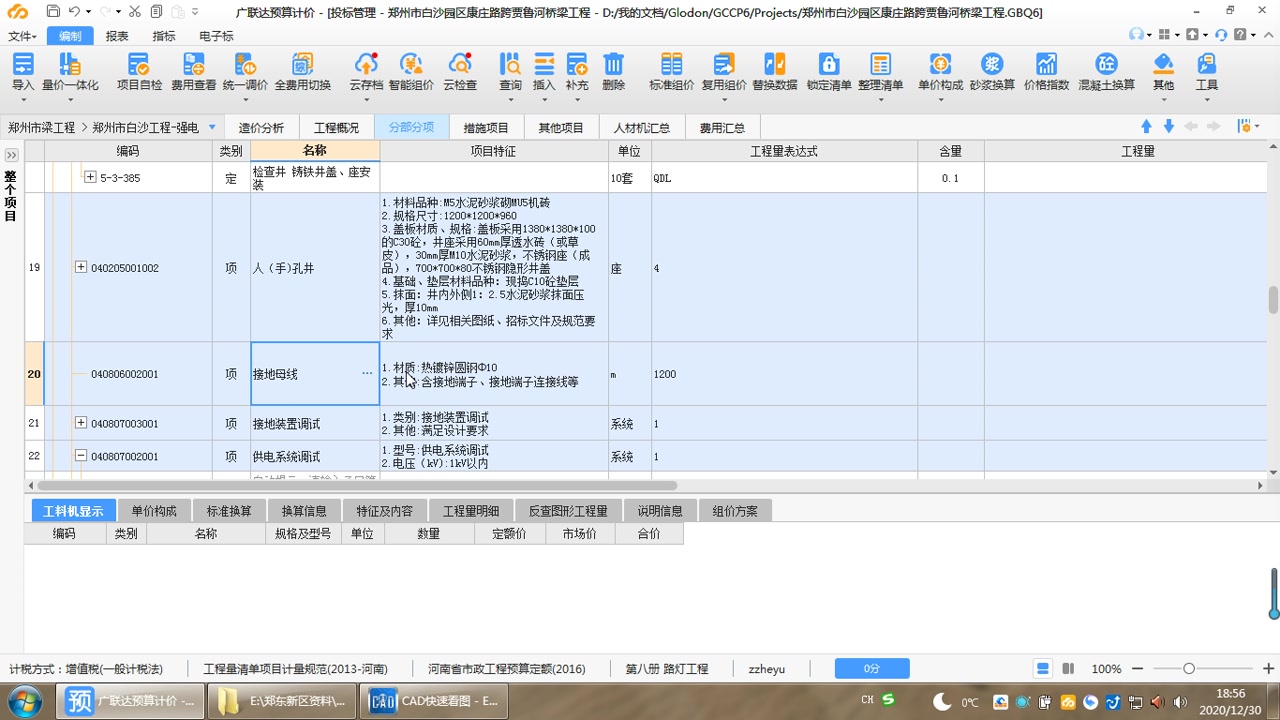
Task: Switch to the 报表 ribbon tab
Action: tap(117, 36)
